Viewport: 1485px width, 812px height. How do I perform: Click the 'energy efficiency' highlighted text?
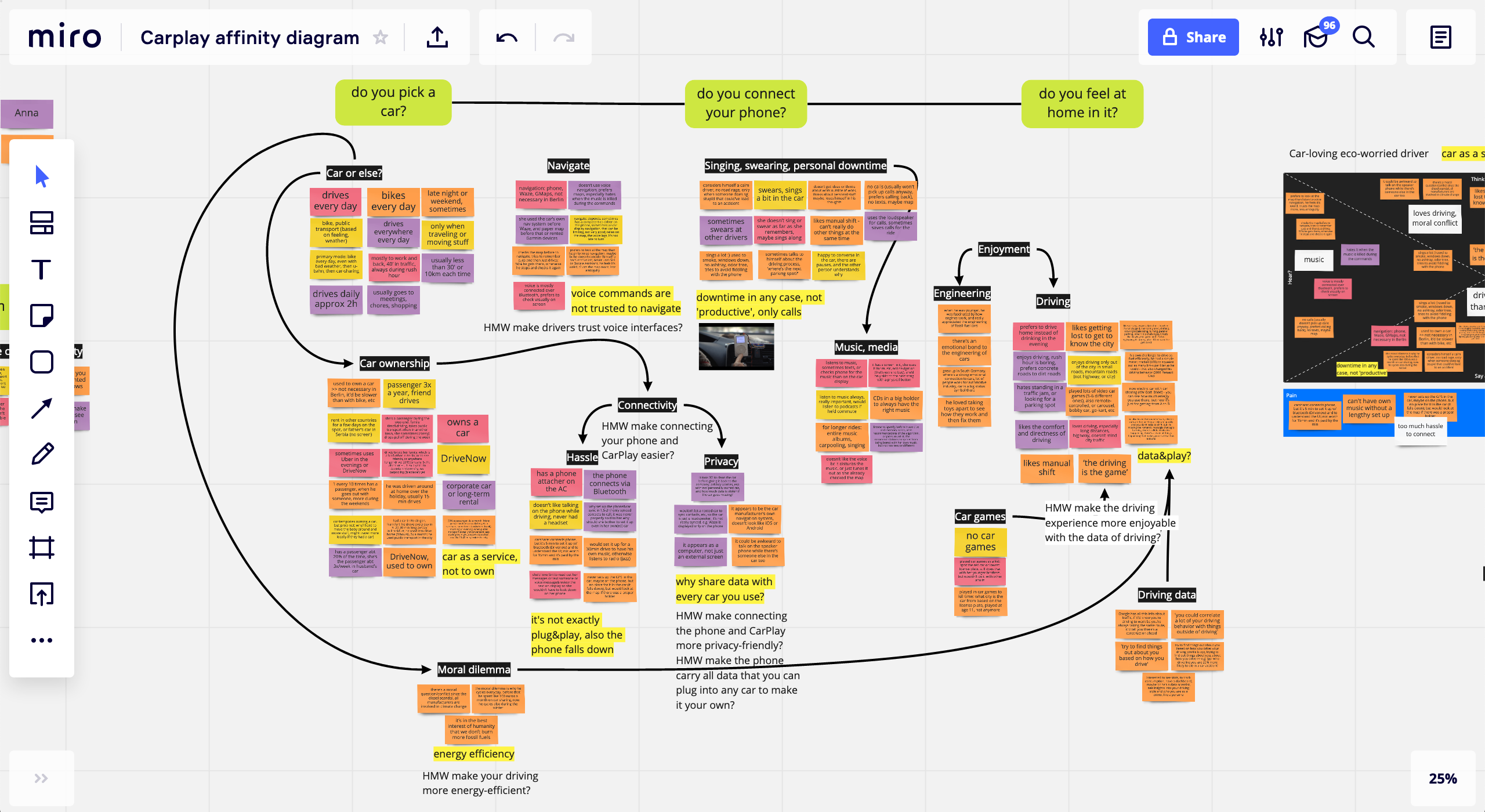[x=474, y=754]
